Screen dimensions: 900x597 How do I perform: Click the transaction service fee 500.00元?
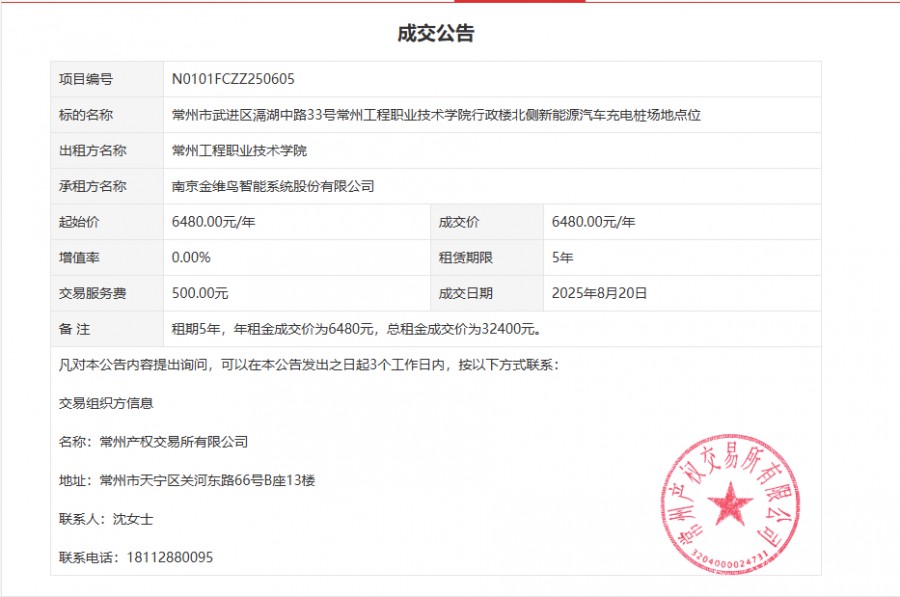(x=202, y=293)
